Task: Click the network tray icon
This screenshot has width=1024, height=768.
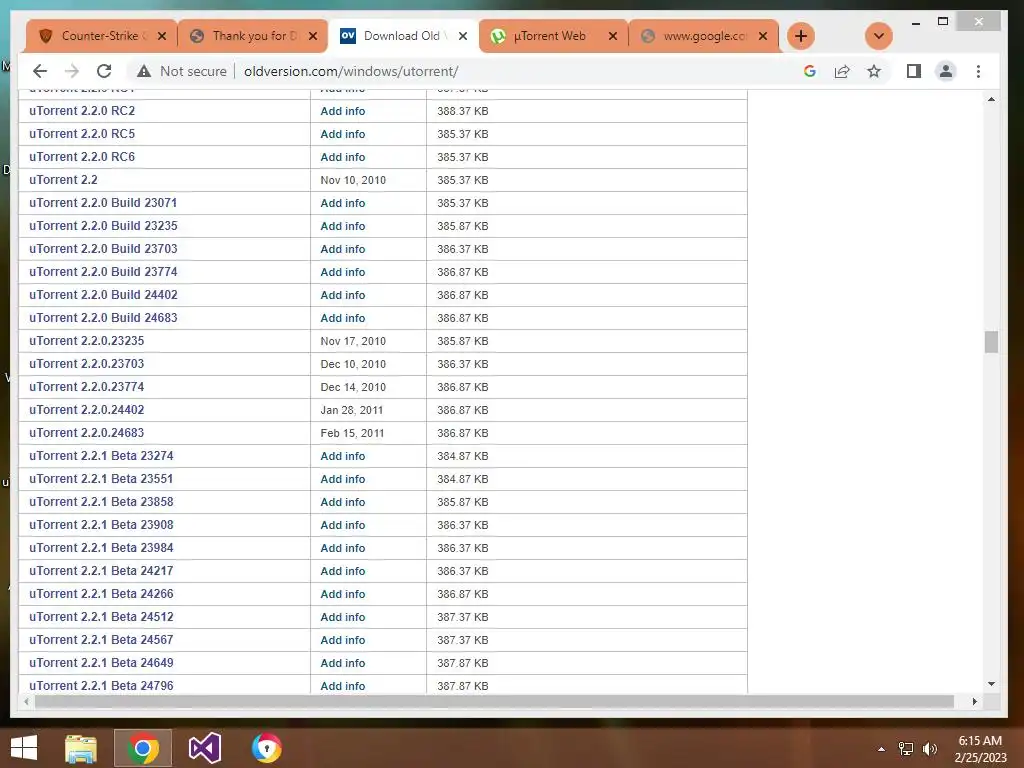Action: (x=906, y=749)
